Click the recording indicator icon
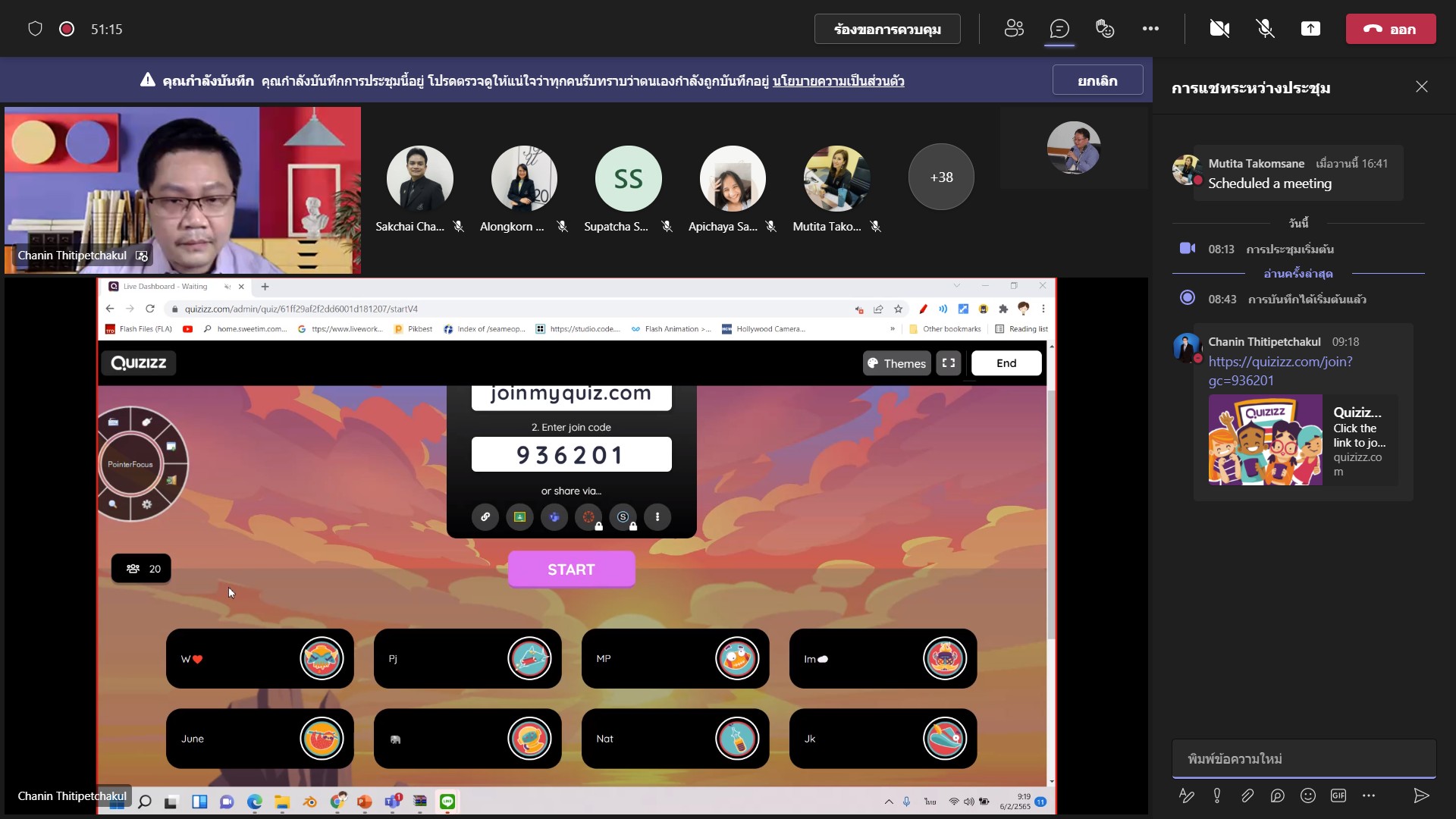Viewport: 1456px width, 819px height. (67, 29)
